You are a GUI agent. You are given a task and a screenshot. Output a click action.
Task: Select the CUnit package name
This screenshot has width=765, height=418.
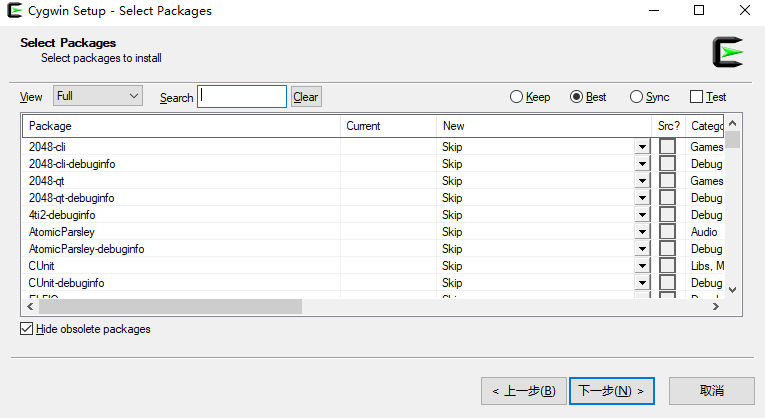pyautogui.click(x=41, y=266)
